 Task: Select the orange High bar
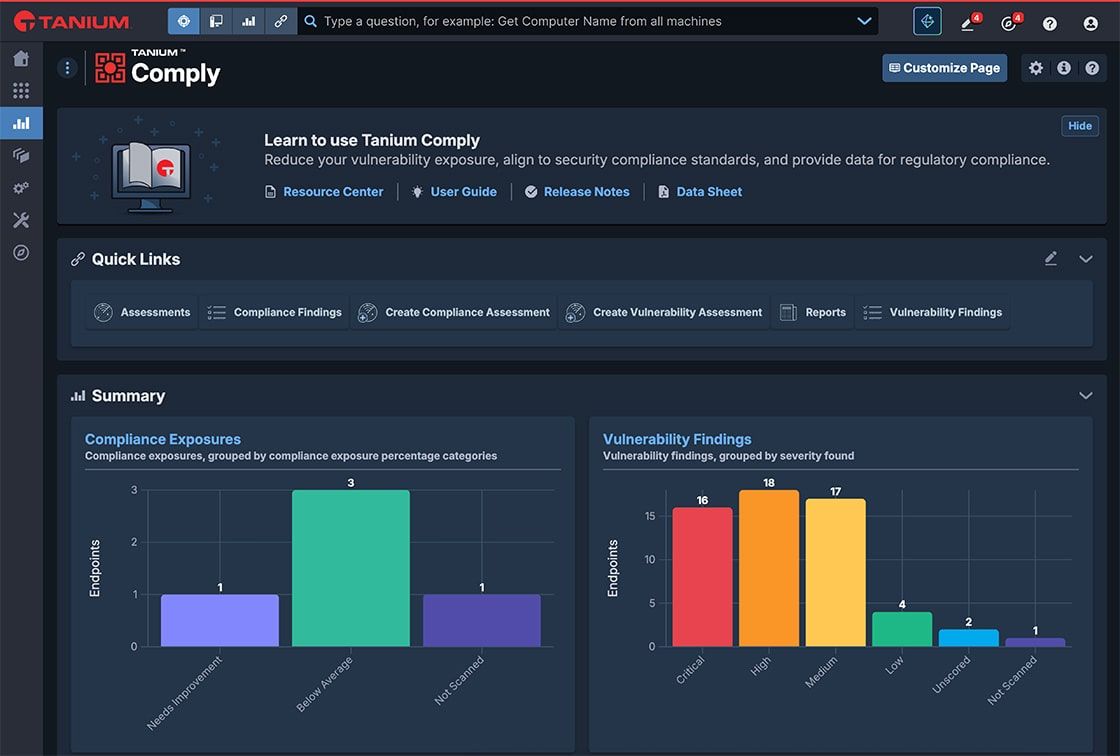click(x=769, y=568)
